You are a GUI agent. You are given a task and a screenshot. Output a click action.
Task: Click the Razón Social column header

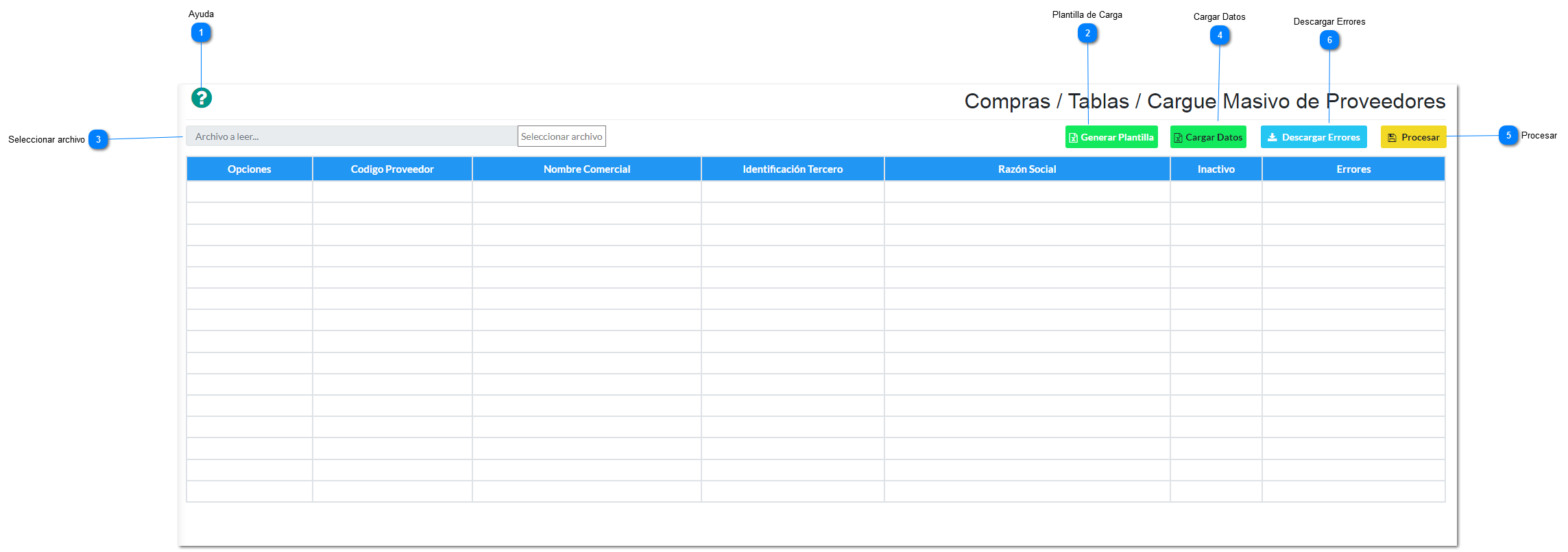(x=1027, y=169)
